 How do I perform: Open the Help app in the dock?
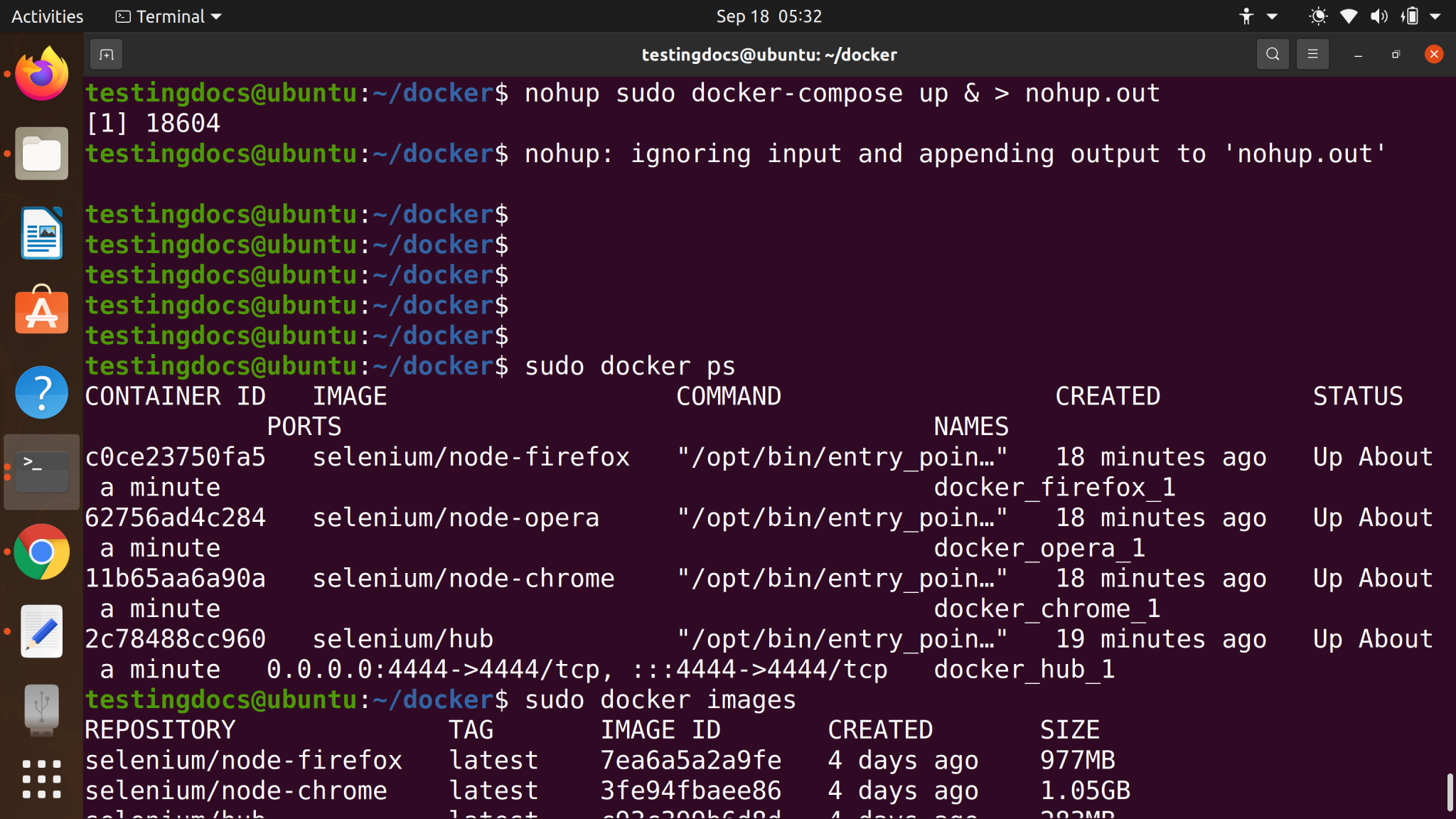(x=41, y=392)
